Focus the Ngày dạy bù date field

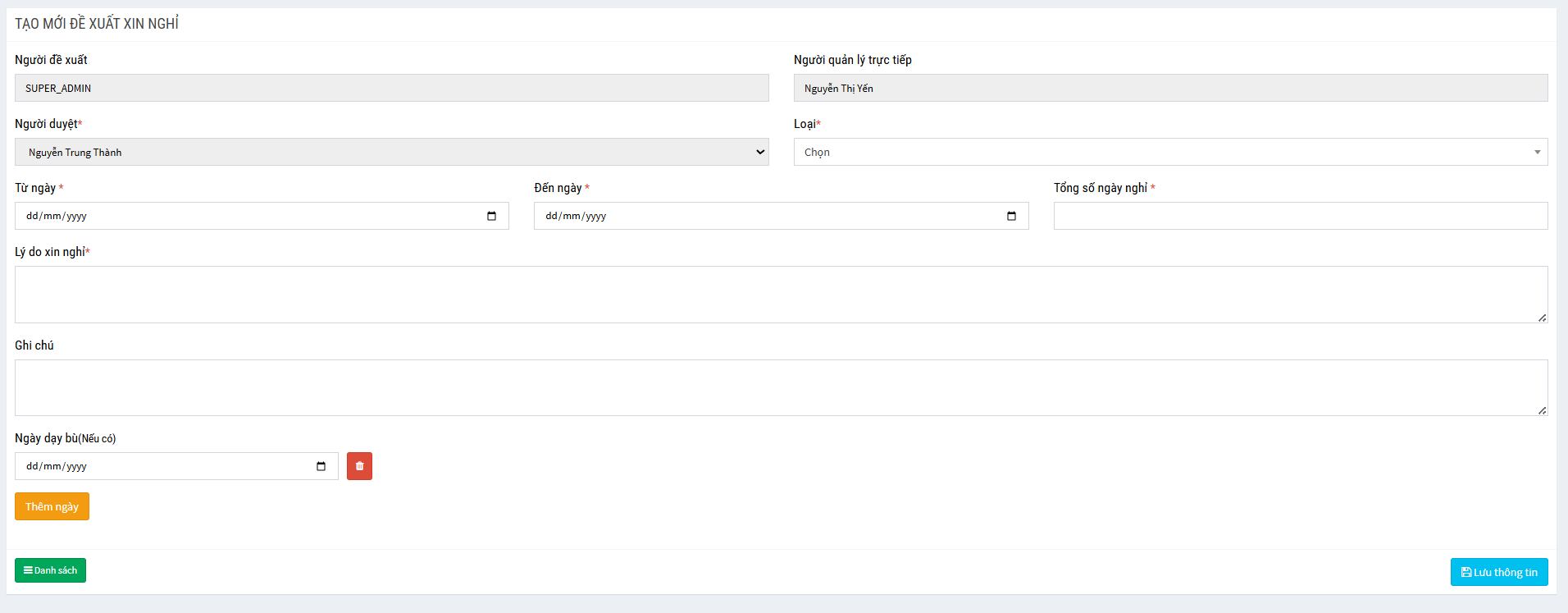tap(164, 466)
